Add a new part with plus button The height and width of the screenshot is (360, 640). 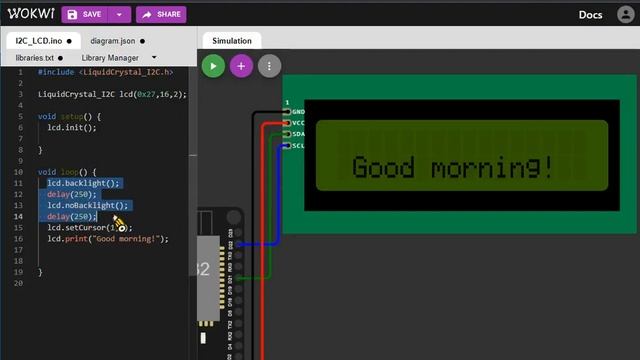(241, 66)
